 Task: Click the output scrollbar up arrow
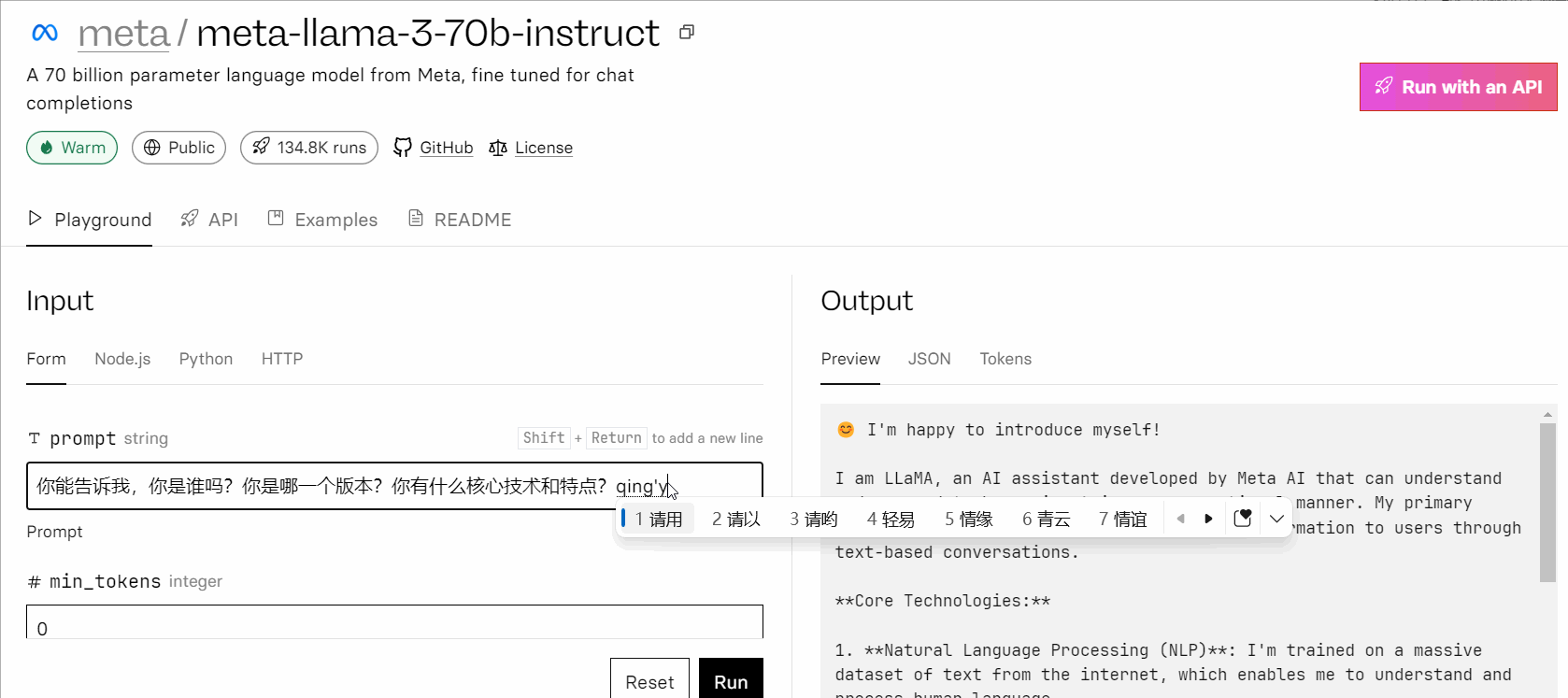coord(1547,413)
